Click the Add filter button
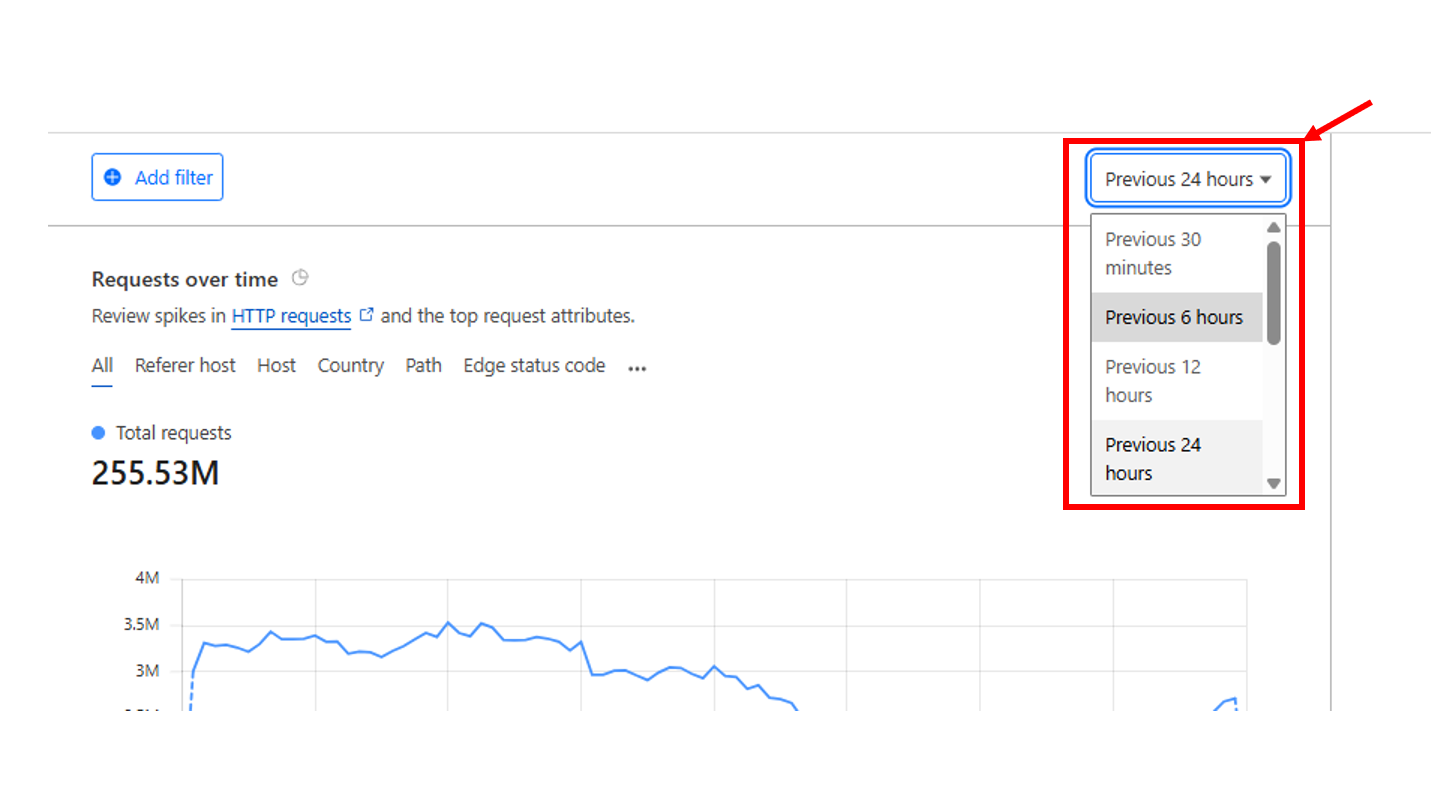Image resolution: width=1431 pixels, height=808 pixels. (157, 177)
